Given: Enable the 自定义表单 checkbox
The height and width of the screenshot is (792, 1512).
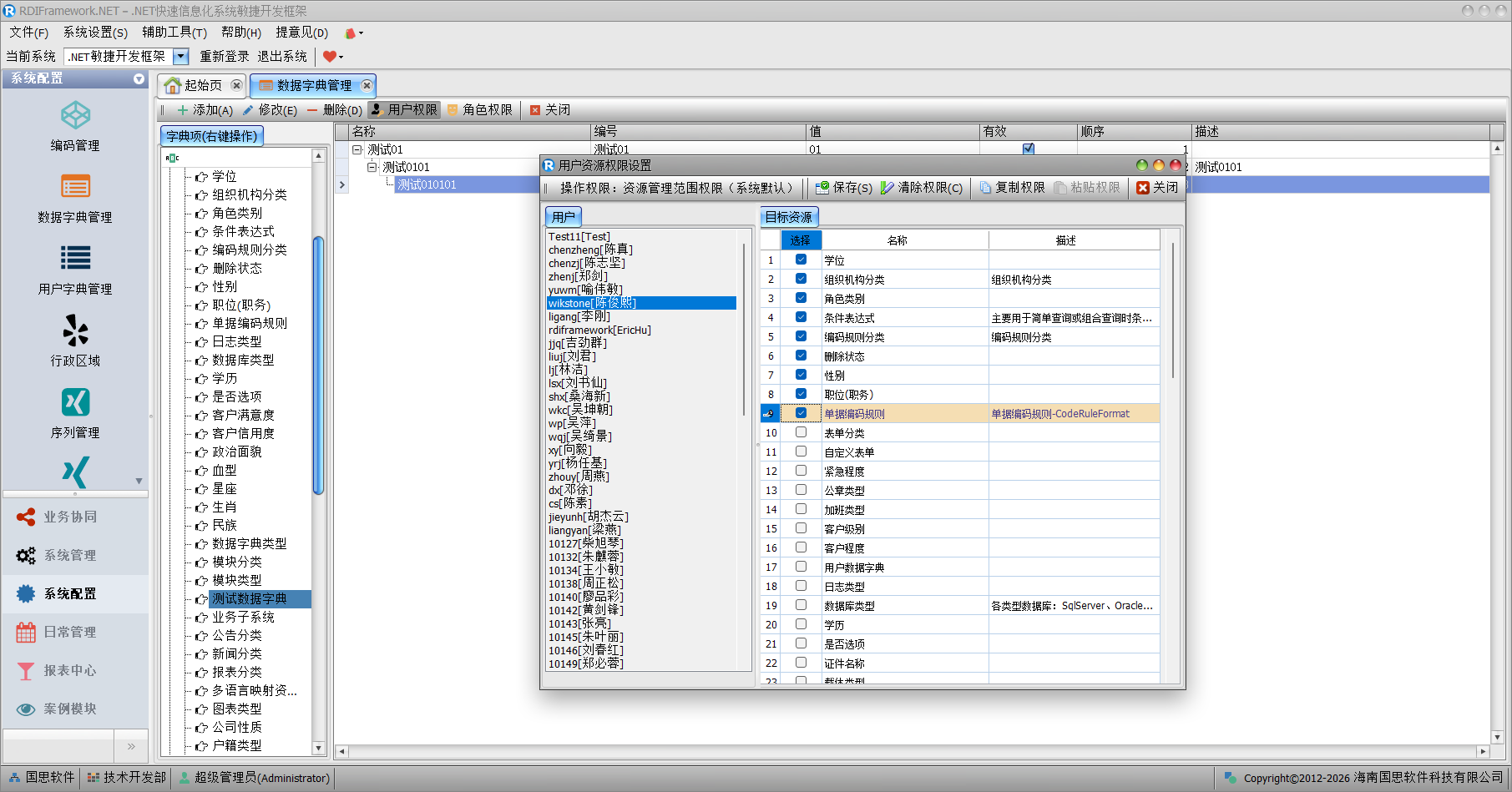Looking at the screenshot, I should (x=801, y=451).
